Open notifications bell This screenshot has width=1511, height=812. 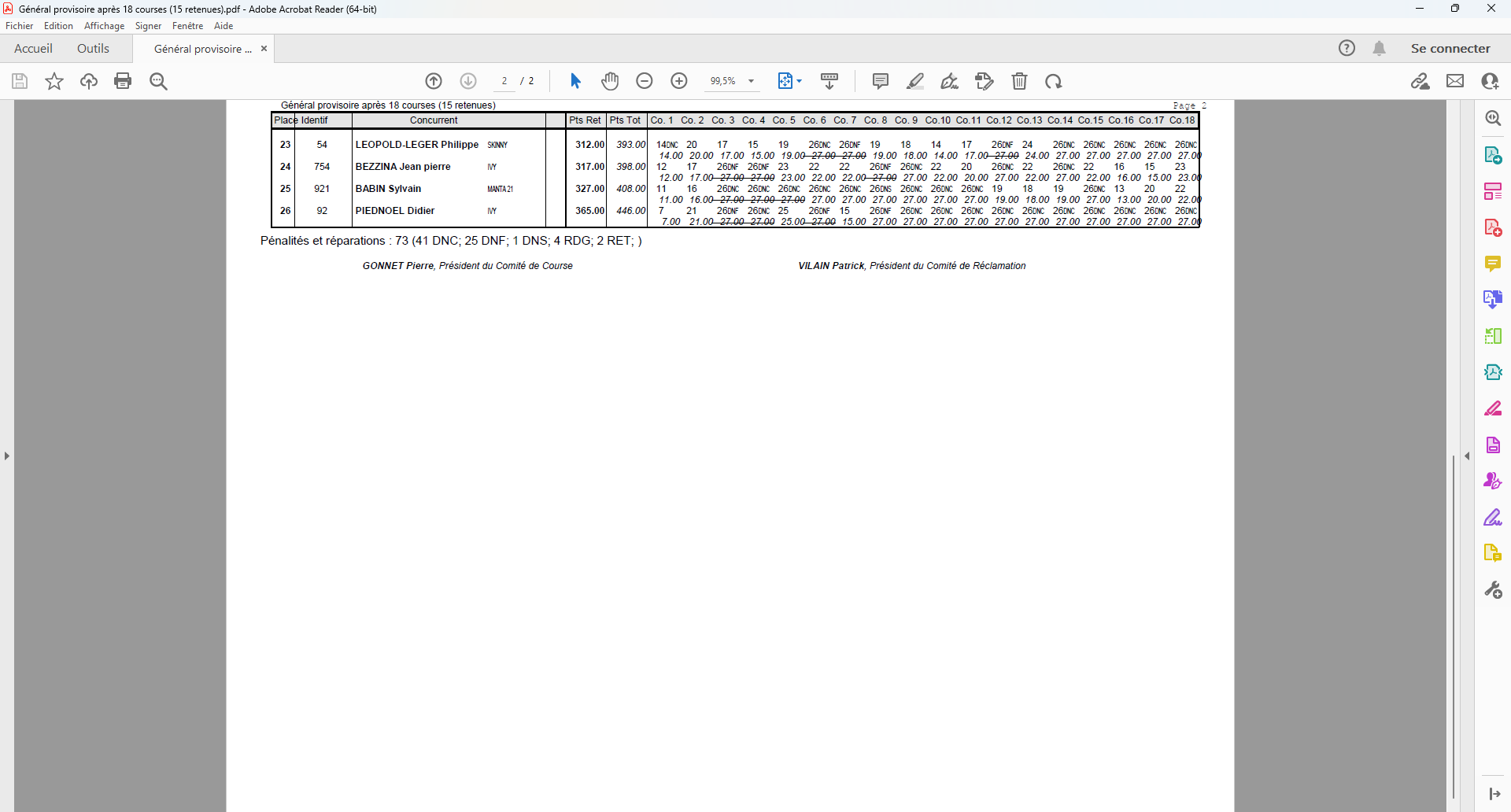click(1379, 49)
